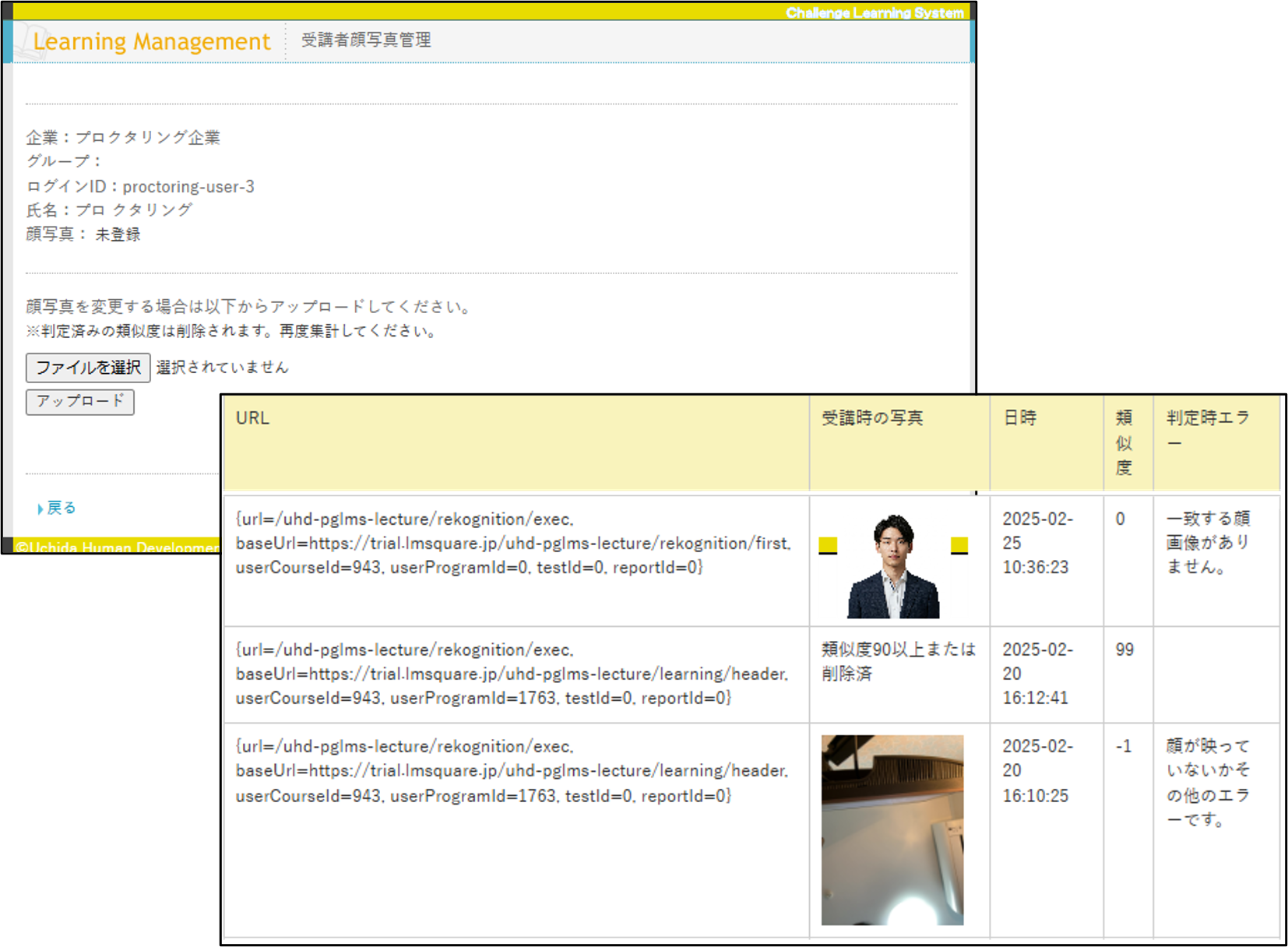This screenshot has height=947, width=1288.
Task: Click the 日時 column header
Action: click(1020, 418)
